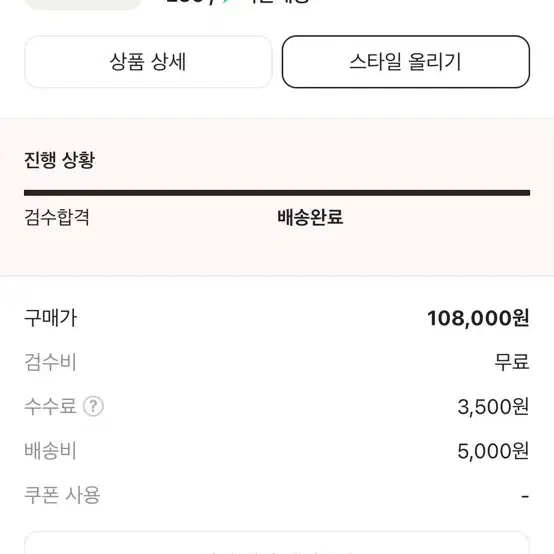Select the 배송완료 progress step
This screenshot has width=554, height=554.
pyautogui.click(x=310, y=217)
